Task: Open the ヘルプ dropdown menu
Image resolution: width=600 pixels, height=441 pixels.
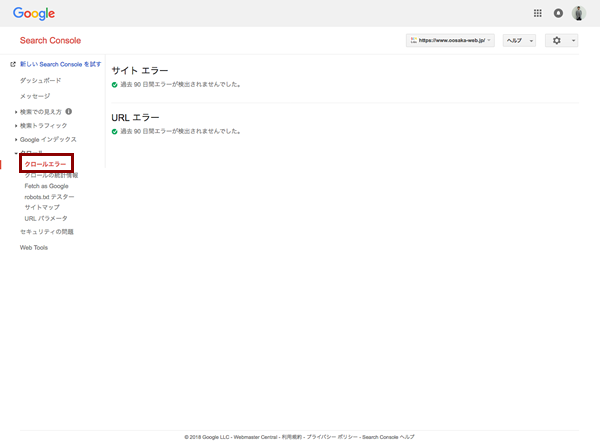Action: click(519, 40)
